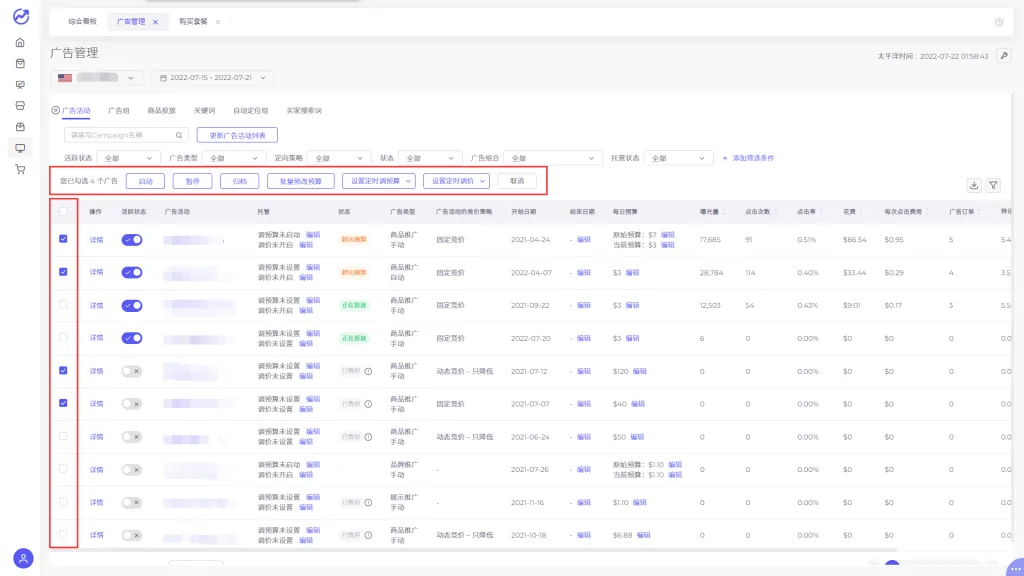Tick the select-all checkbox in table header

tap(63, 212)
